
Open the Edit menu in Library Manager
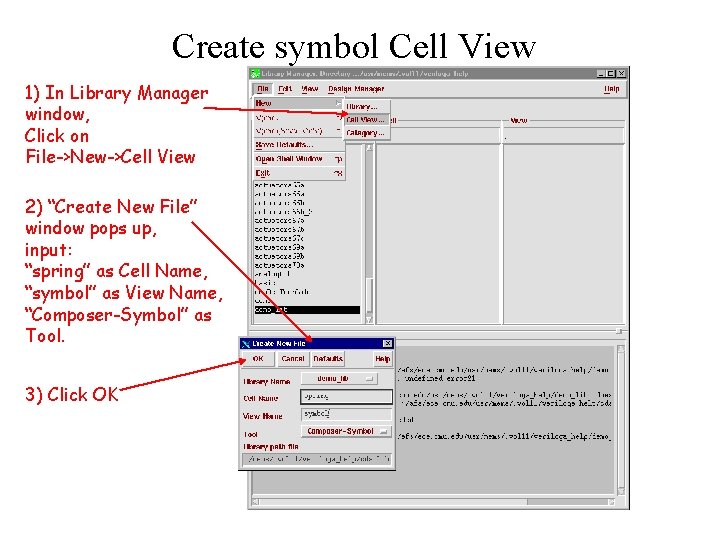(x=285, y=89)
